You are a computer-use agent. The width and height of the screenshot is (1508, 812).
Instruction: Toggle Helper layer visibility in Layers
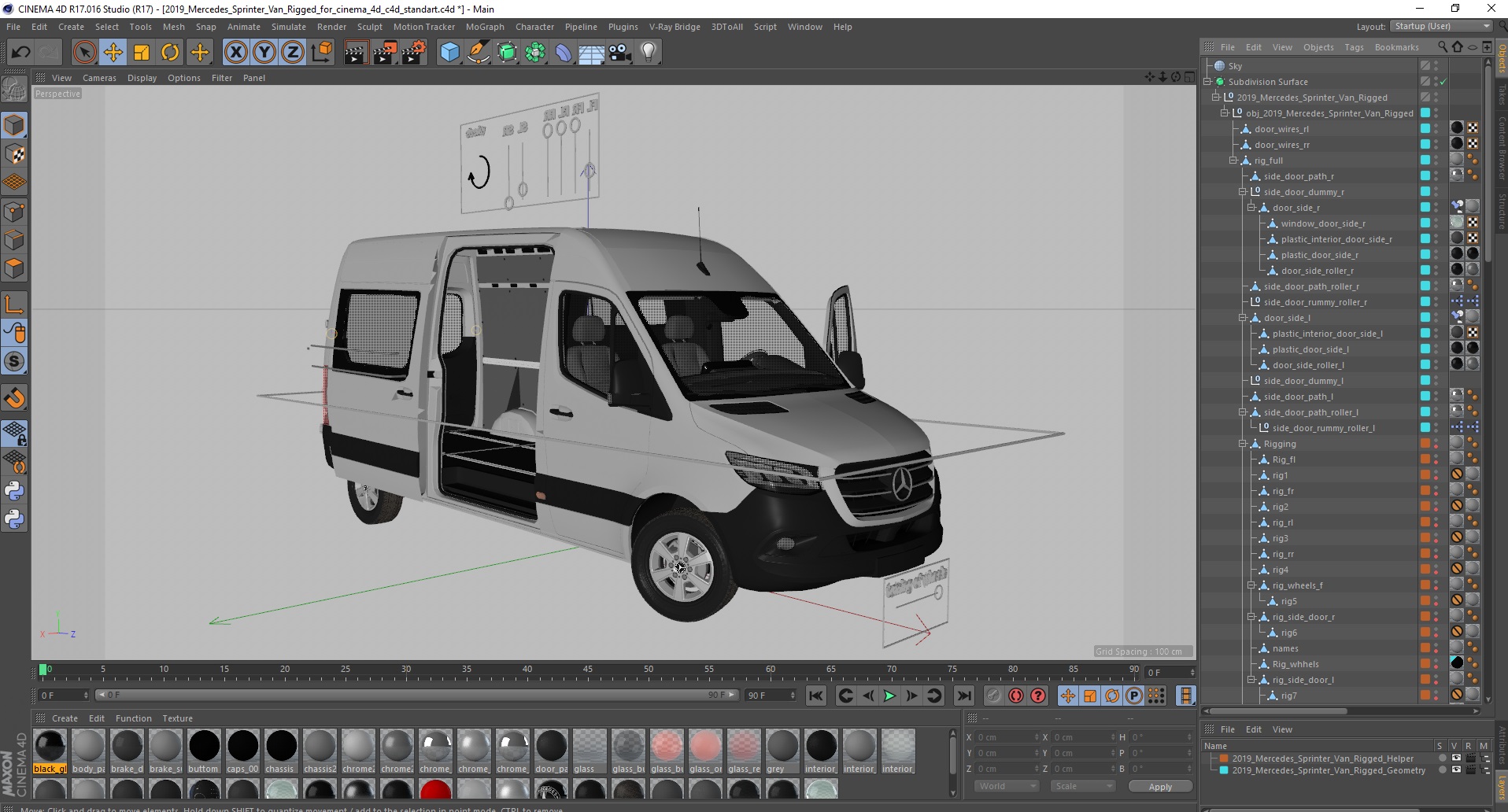coord(1455,758)
